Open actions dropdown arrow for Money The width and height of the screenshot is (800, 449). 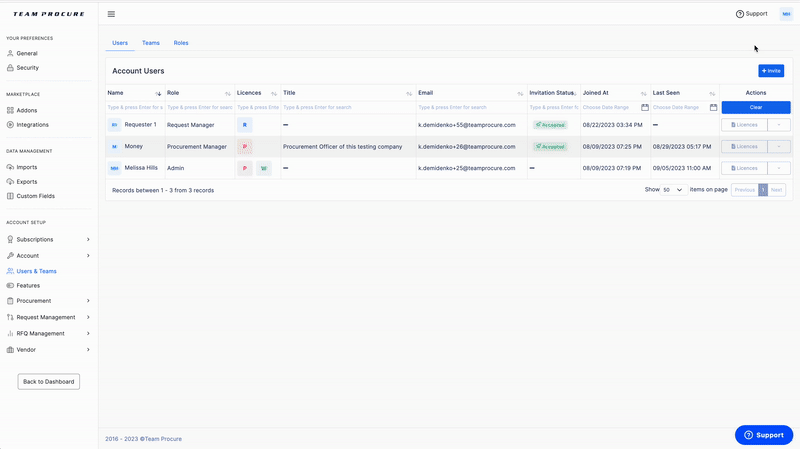[779, 146]
